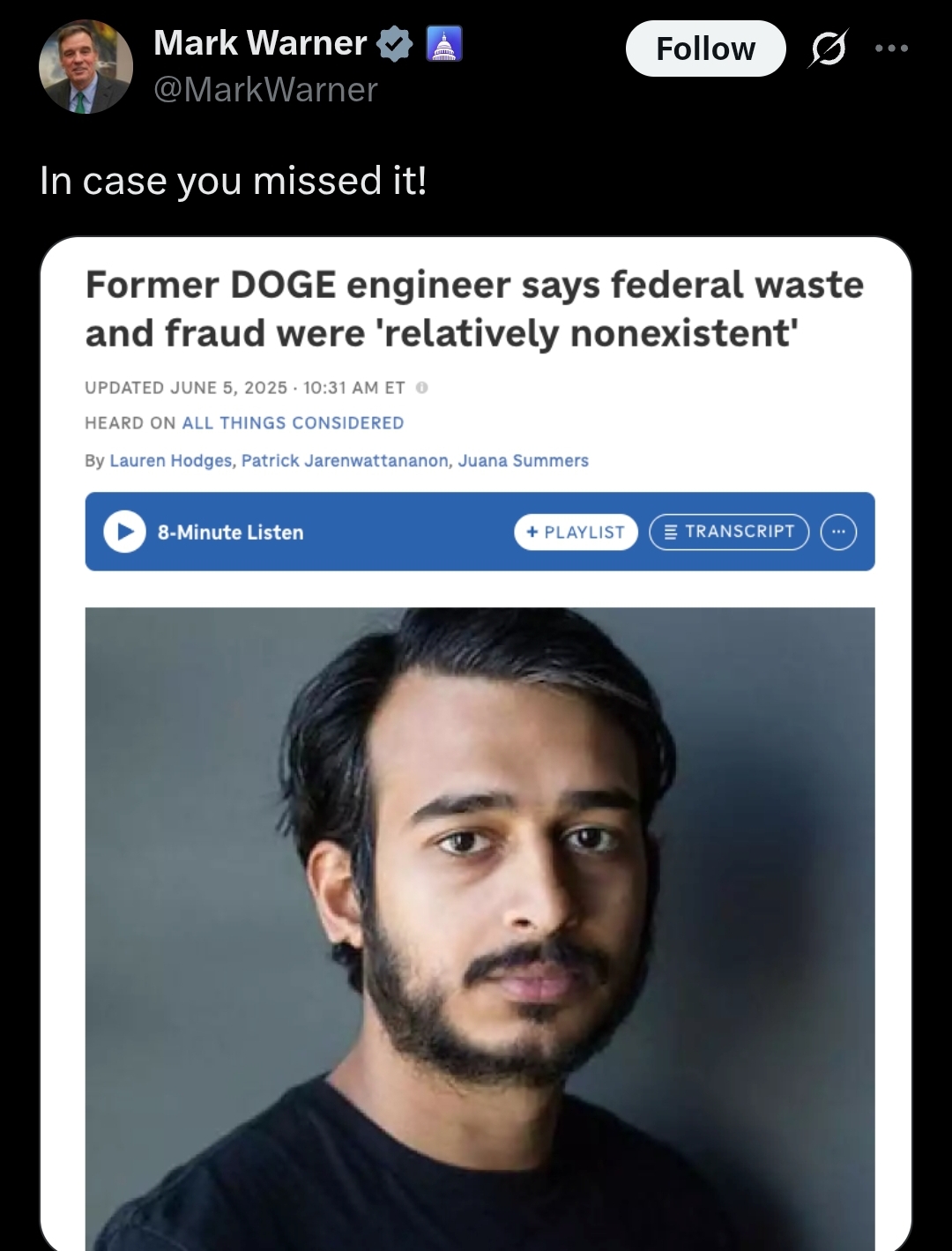Click the Mark Warner display name

coord(260,42)
